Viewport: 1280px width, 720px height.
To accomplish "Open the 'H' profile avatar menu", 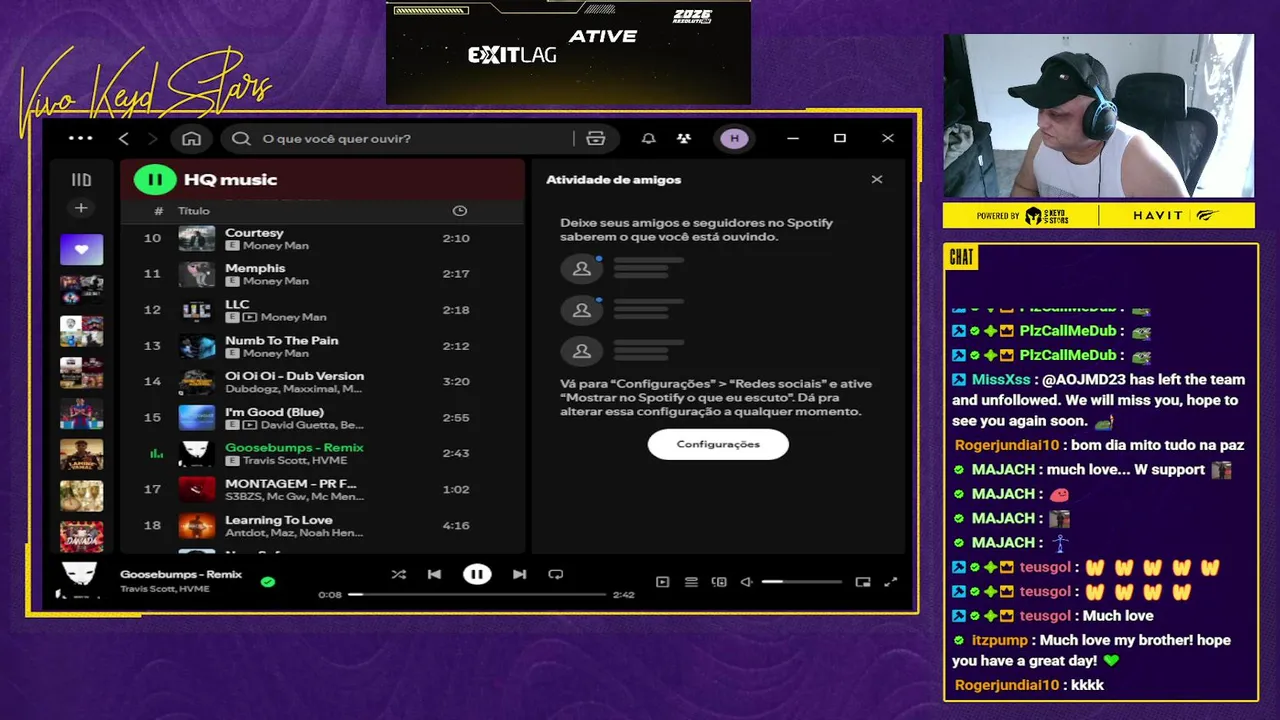I will pos(735,138).
